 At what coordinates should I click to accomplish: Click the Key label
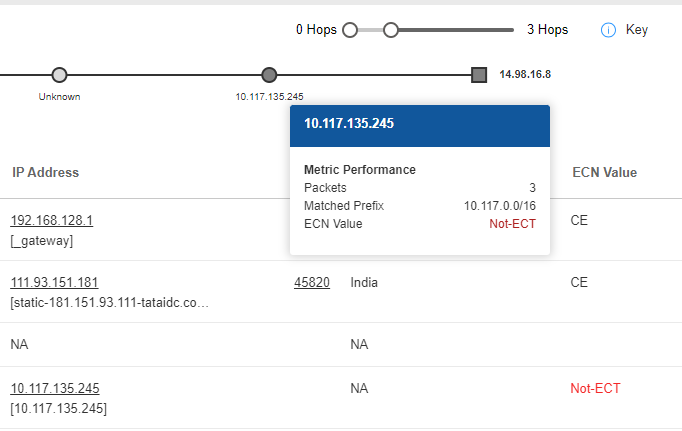(637, 30)
